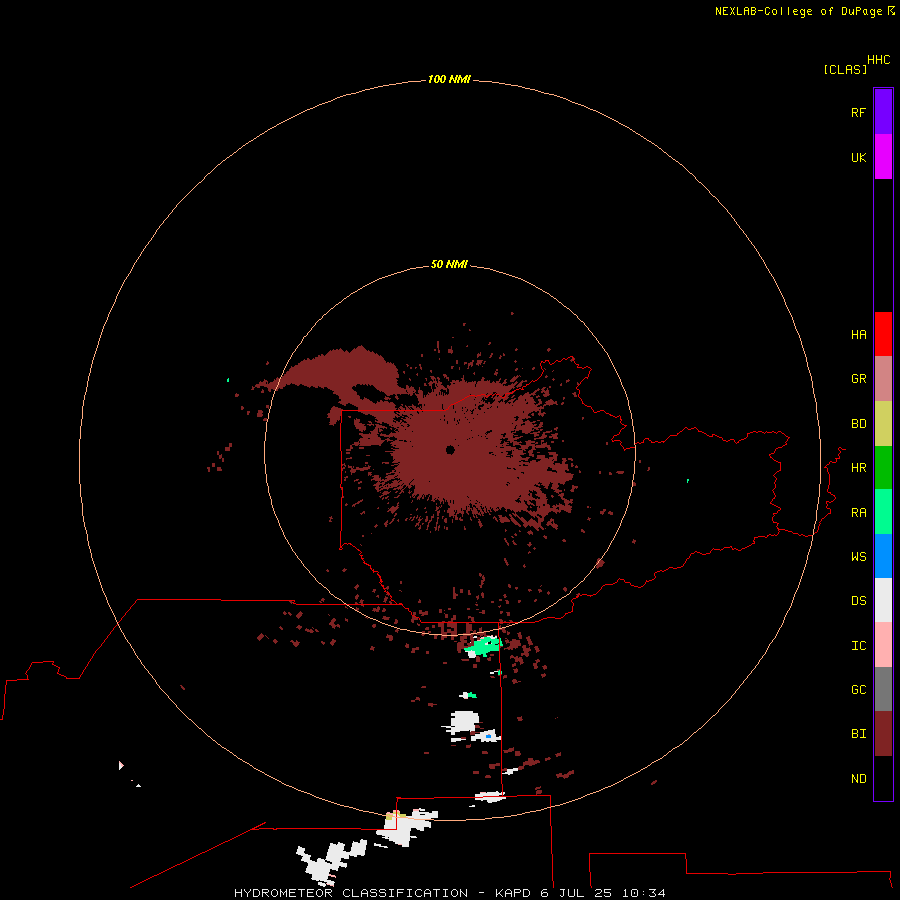900x900 pixels.
Task: Click the 'HA' legend label
Action: (x=858, y=335)
